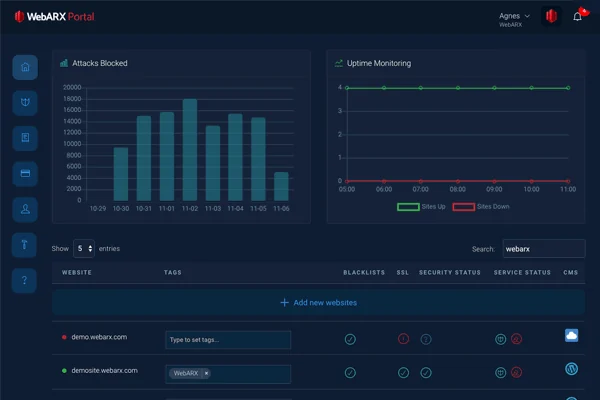The height and width of the screenshot is (400, 600).
Task: Click the WordPress CMS icon for demosite.webarx.com
Action: click(x=571, y=369)
